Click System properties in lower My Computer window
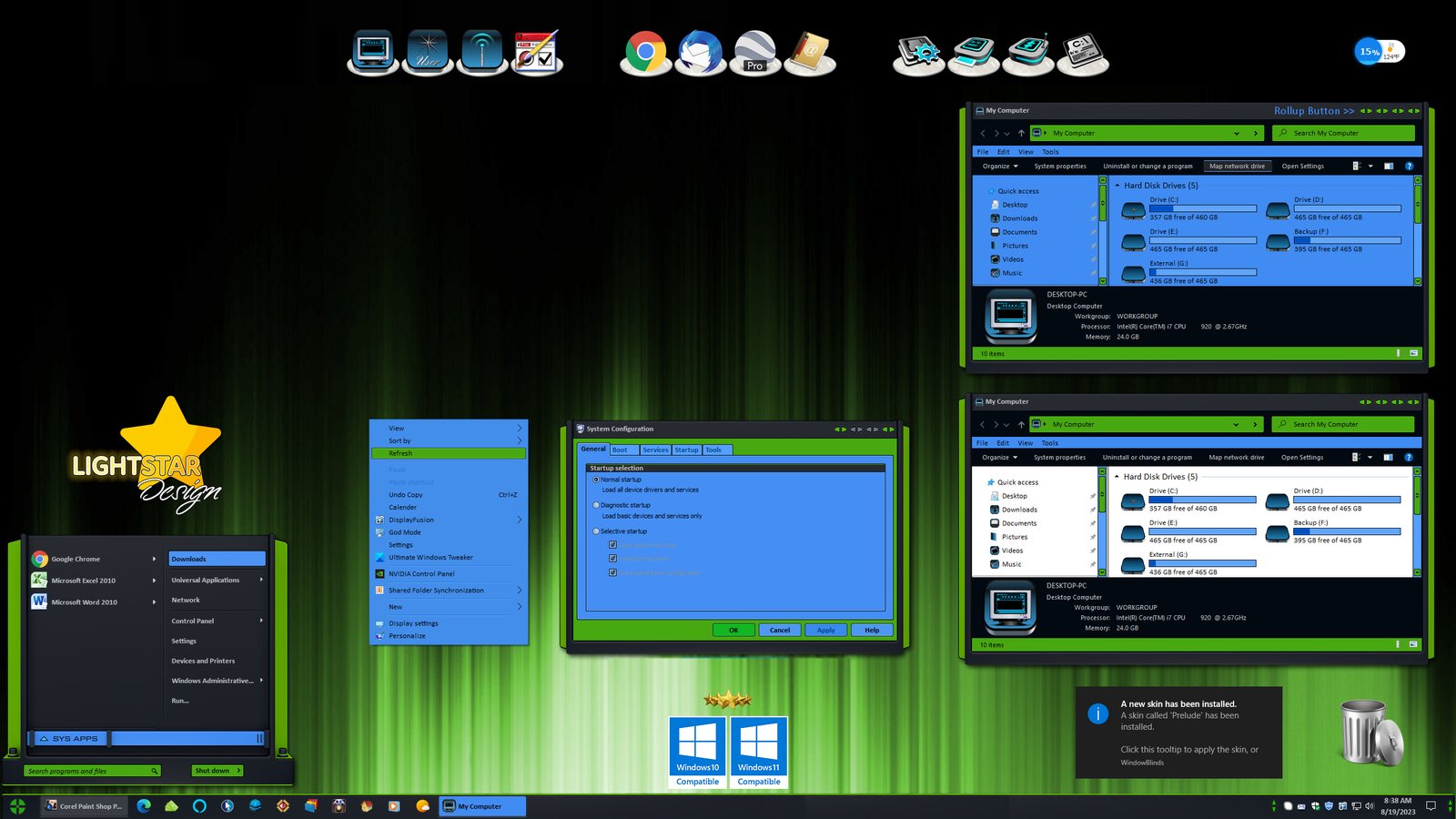 coord(1059,458)
